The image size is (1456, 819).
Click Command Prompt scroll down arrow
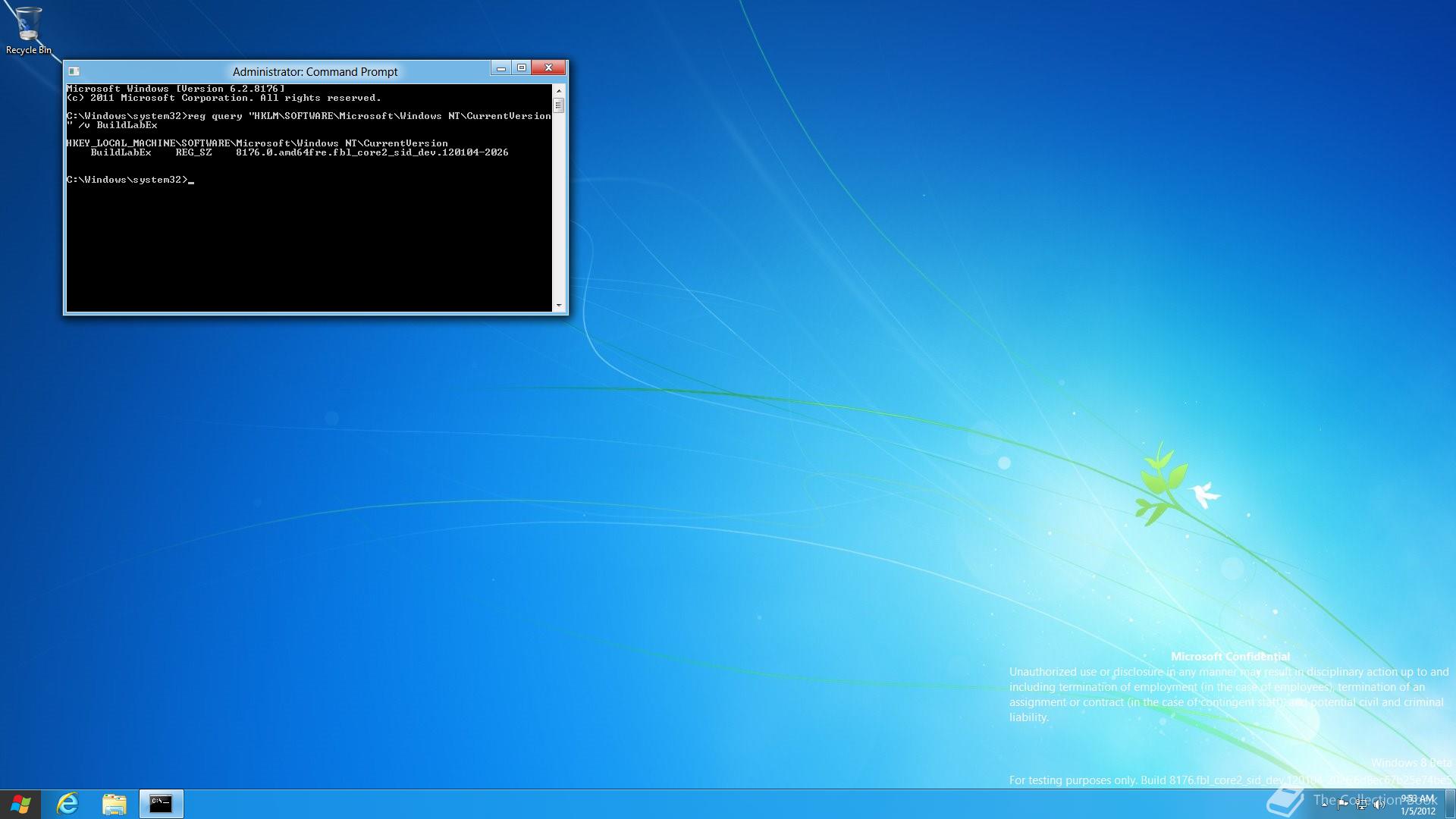coord(559,306)
